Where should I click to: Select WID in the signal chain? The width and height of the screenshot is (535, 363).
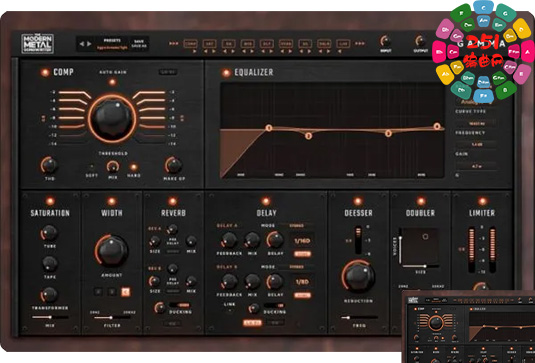point(248,43)
